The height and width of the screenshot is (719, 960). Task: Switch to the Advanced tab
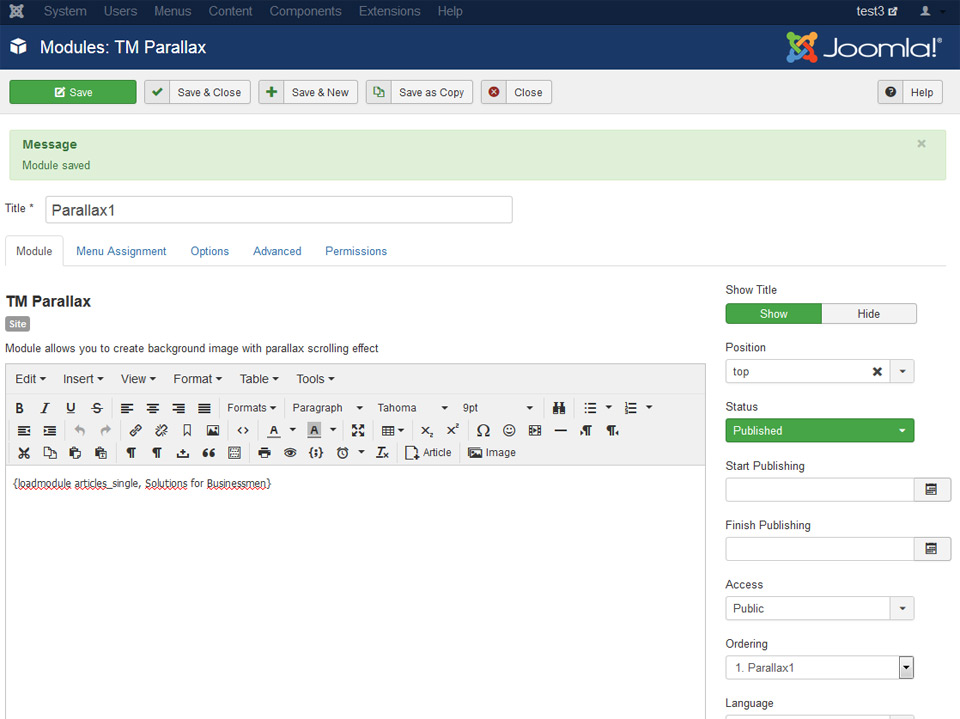(x=277, y=251)
